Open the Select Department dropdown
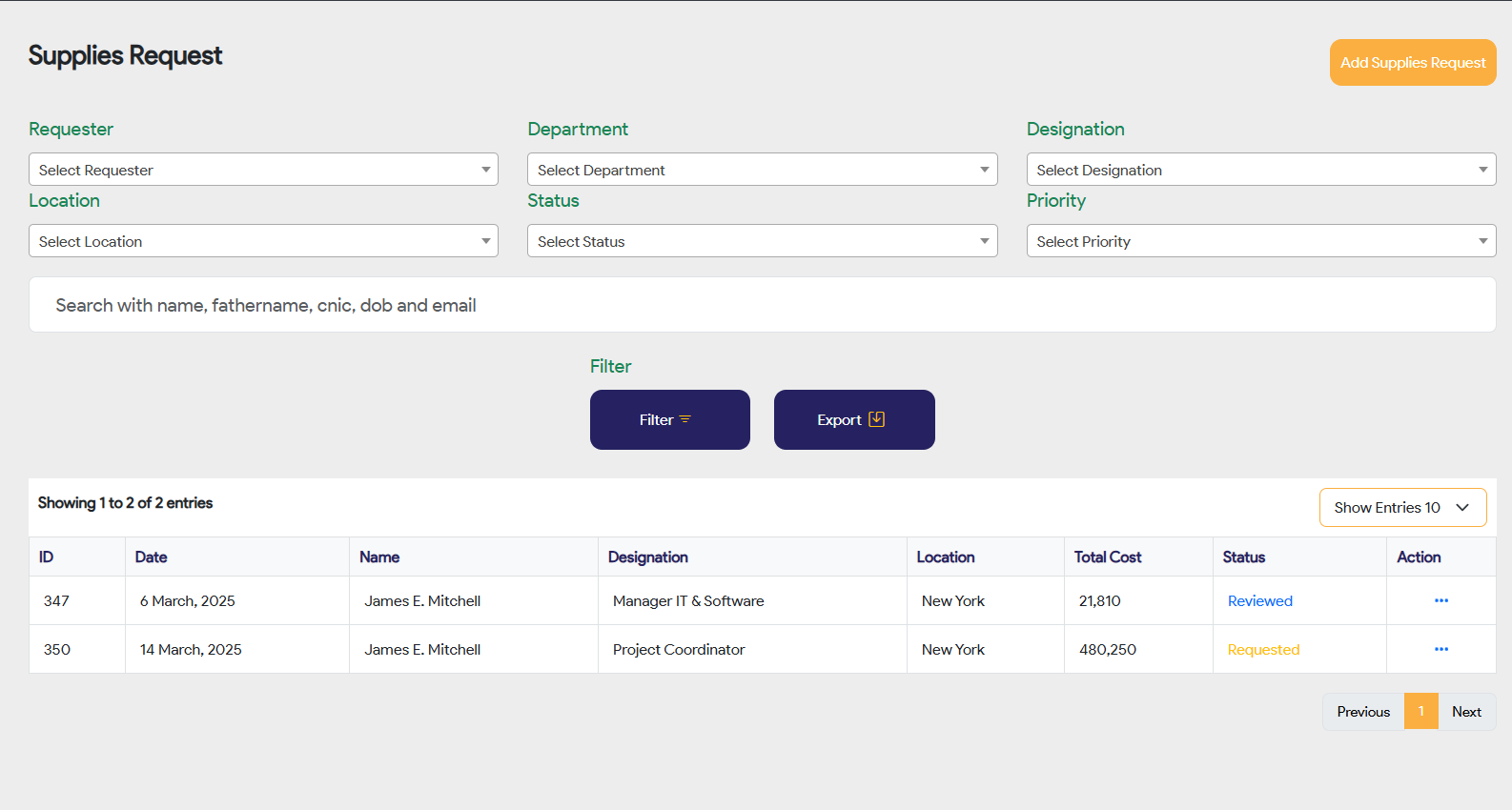 click(762, 170)
